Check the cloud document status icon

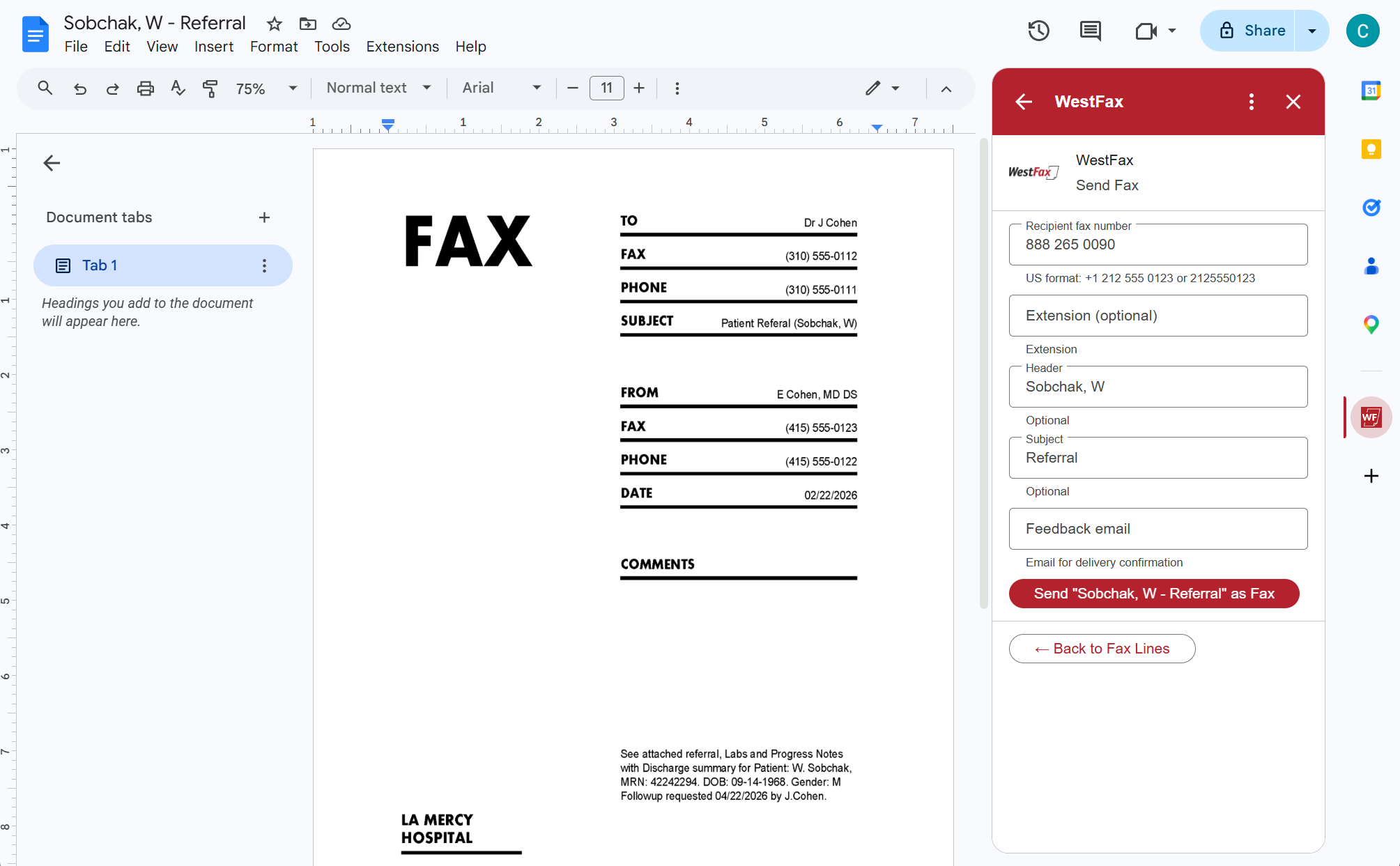(341, 24)
